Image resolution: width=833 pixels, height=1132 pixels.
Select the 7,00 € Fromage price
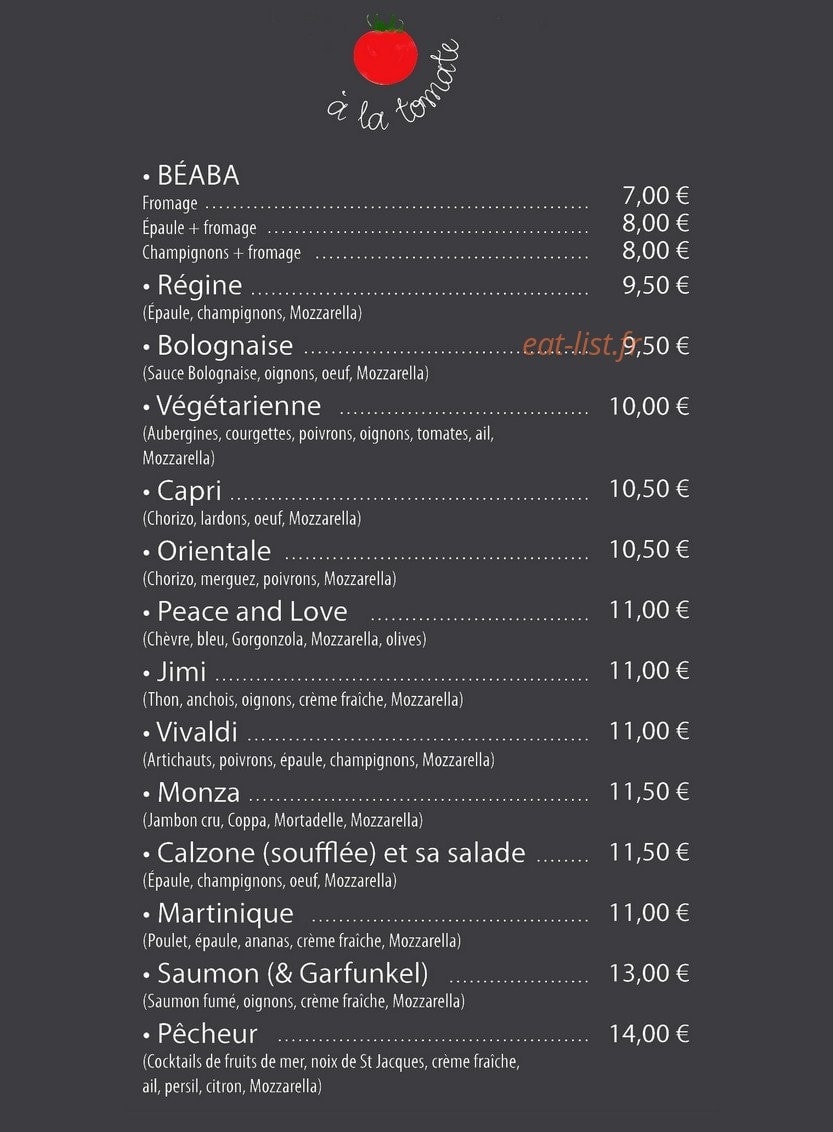pos(655,195)
